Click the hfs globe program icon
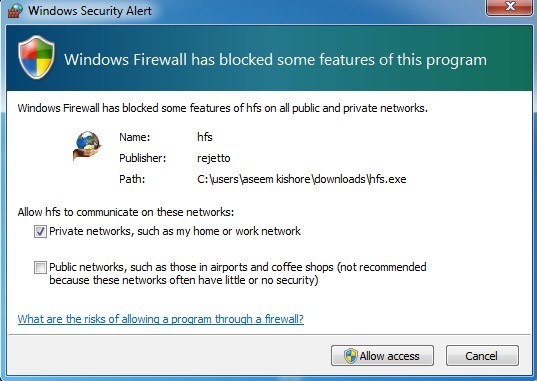The height and width of the screenshot is (381, 537). pyautogui.click(x=87, y=146)
